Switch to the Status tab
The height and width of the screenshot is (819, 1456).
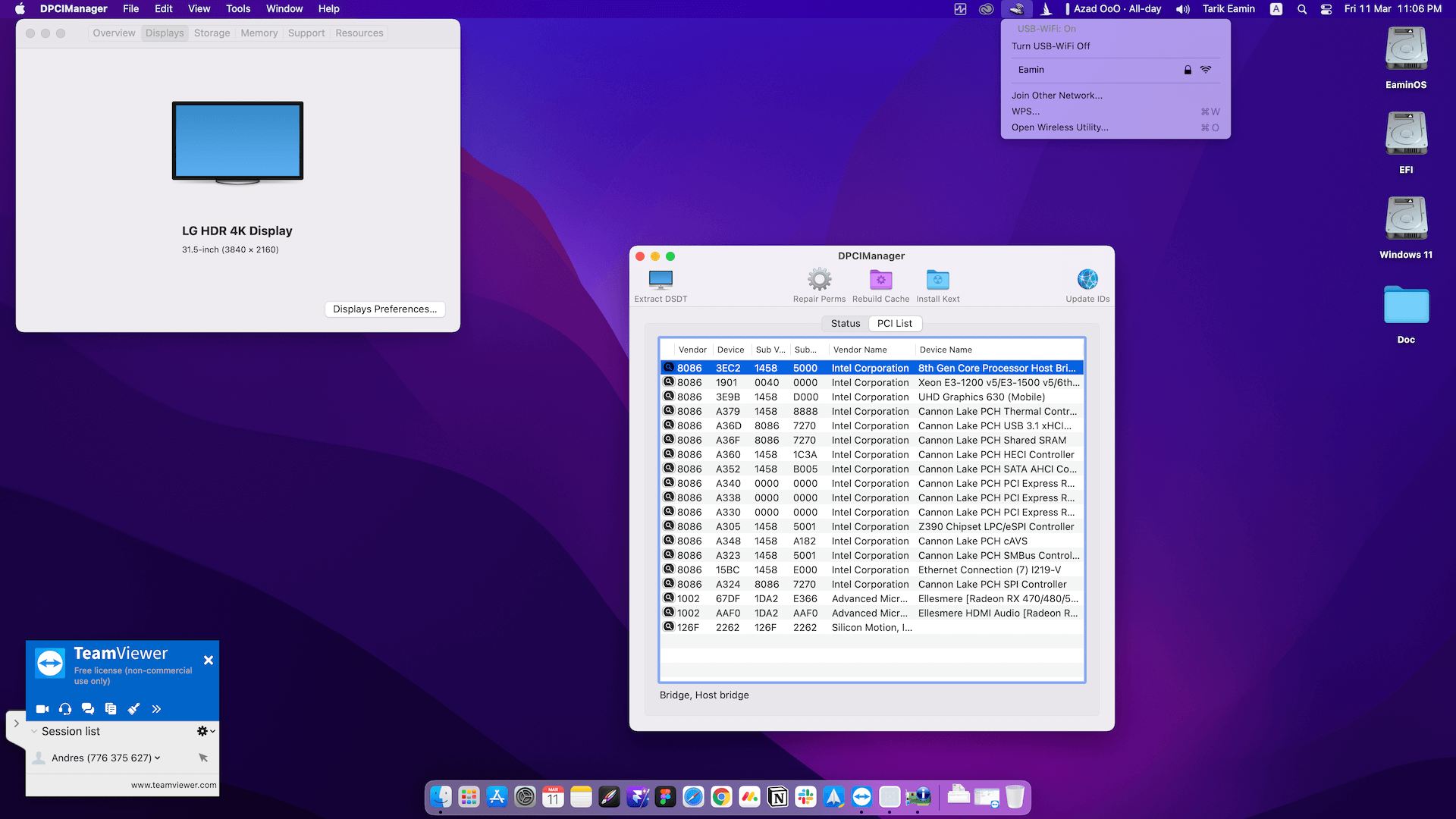[x=846, y=324]
